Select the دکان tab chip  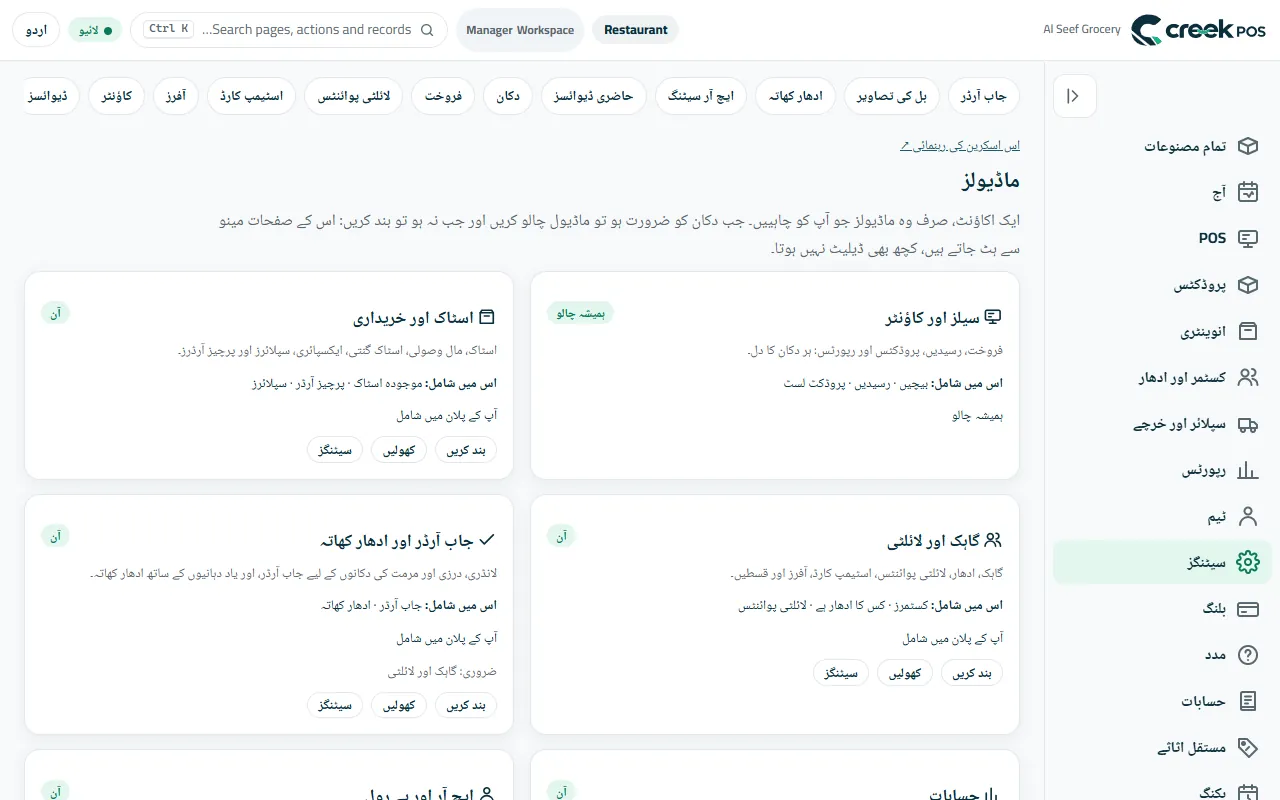pyautogui.click(x=508, y=96)
